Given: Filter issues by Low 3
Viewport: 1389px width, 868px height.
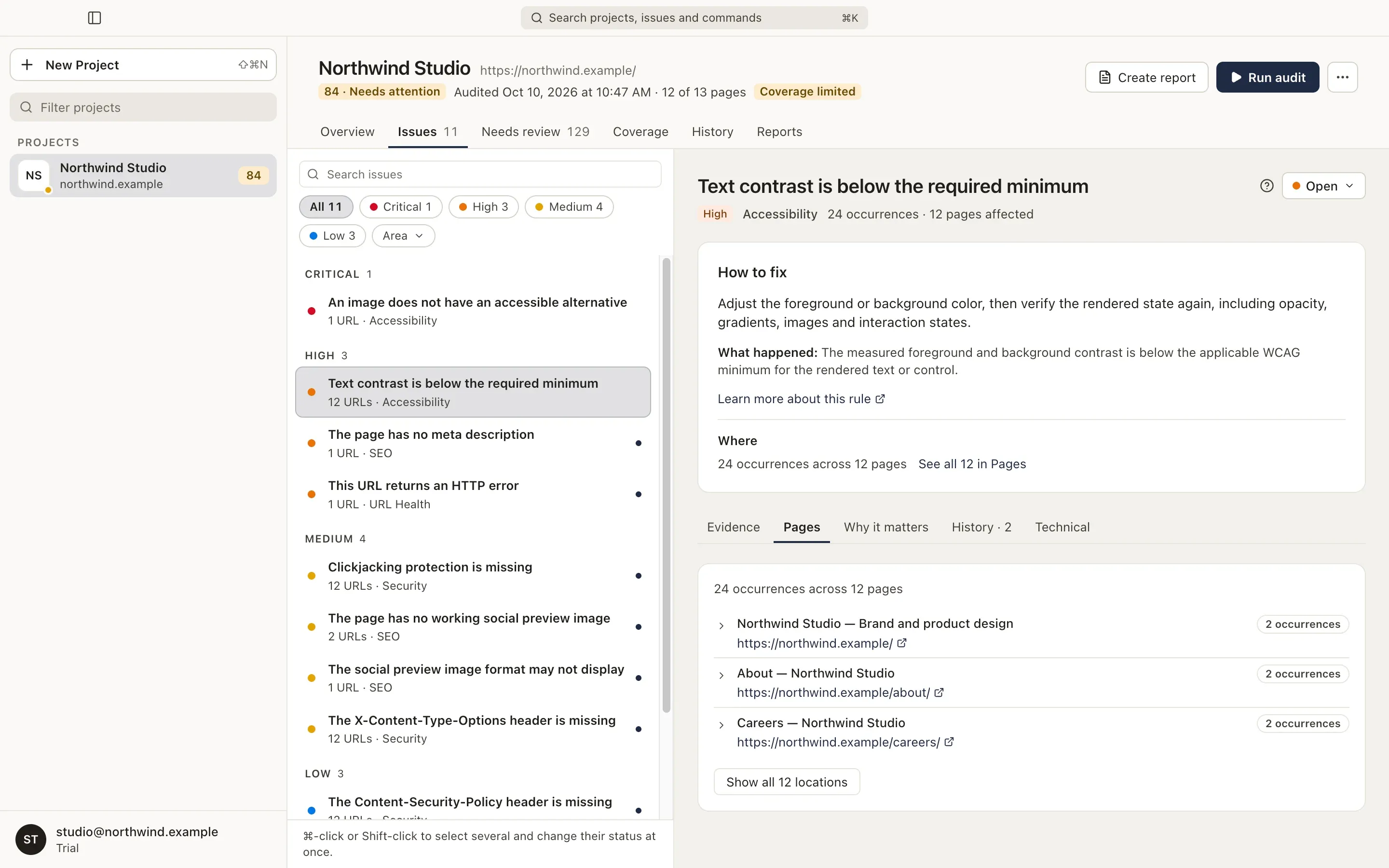Looking at the screenshot, I should [x=332, y=236].
